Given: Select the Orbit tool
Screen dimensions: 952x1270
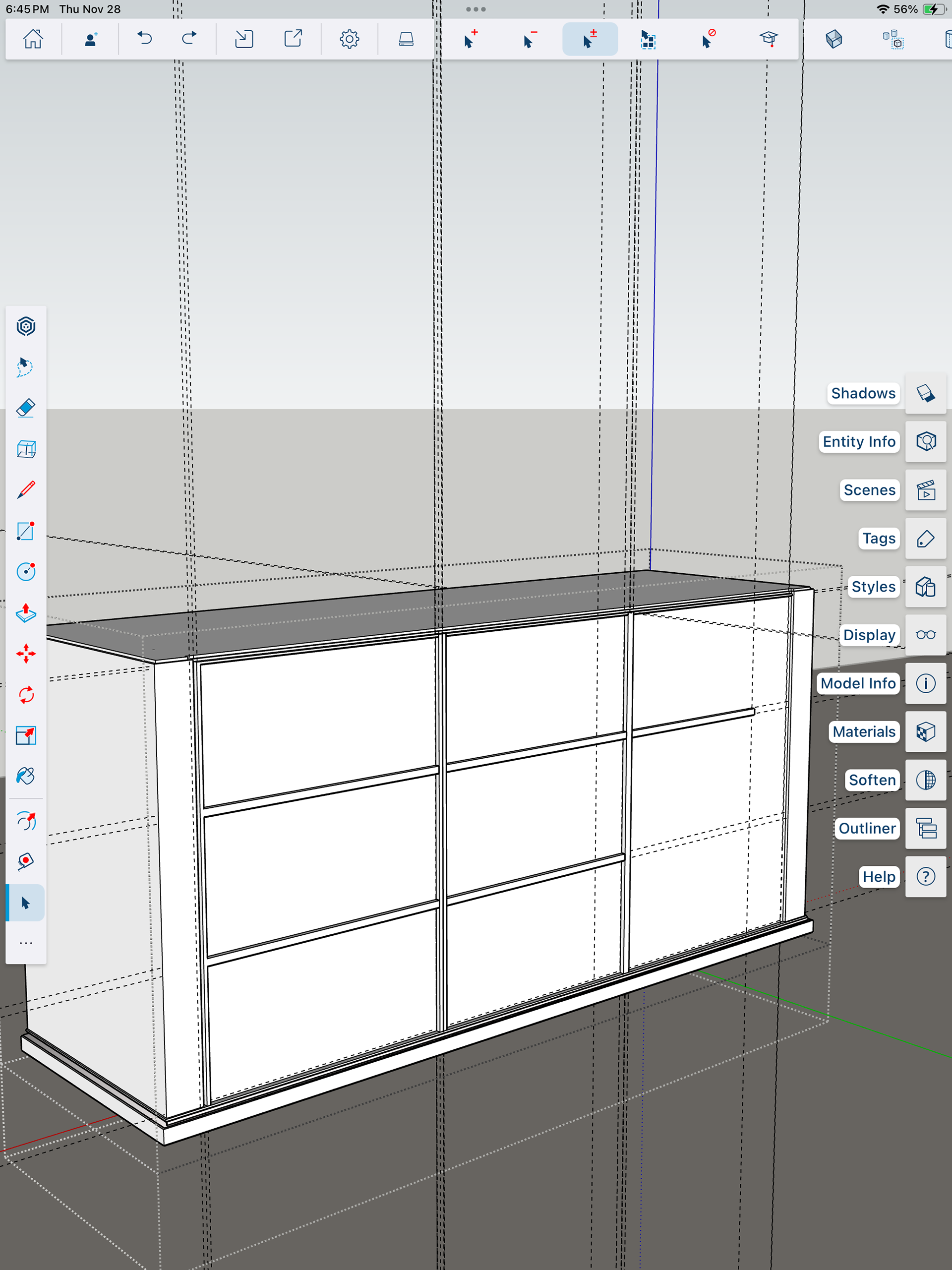Looking at the screenshot, I should click(x=26, y=822).
